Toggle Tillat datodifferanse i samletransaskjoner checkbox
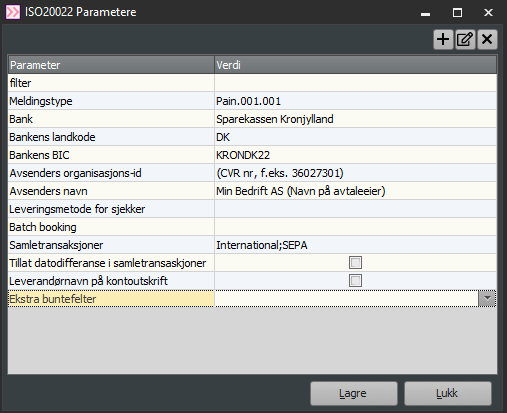 point(355,263)
